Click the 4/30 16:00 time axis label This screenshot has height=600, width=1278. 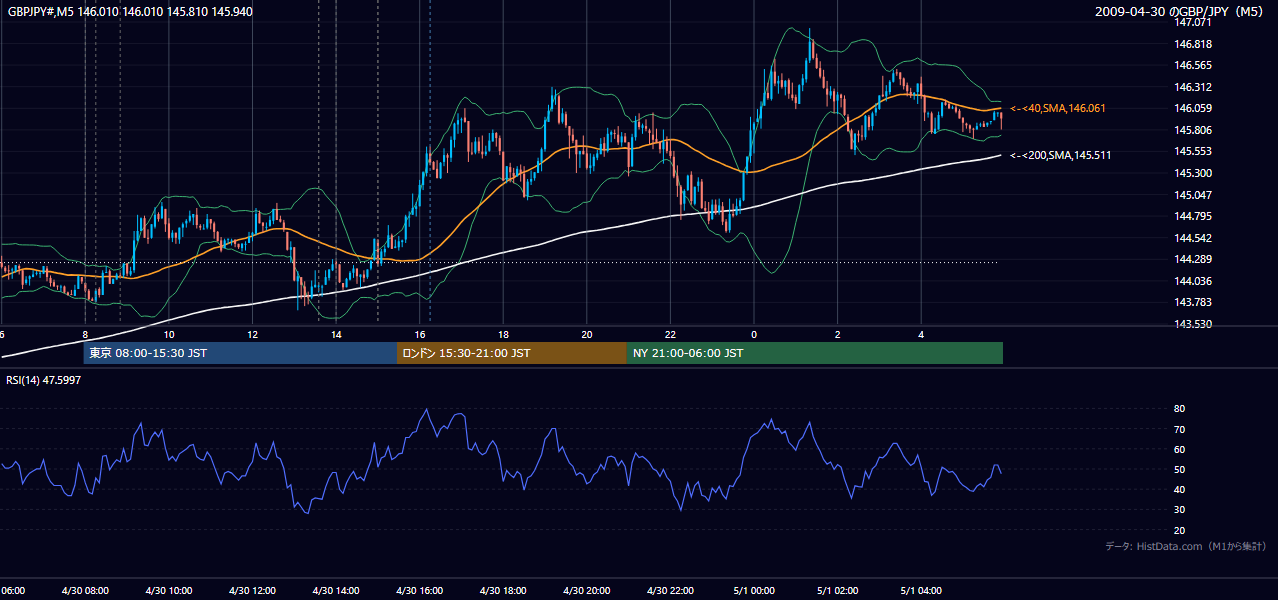[x=420, y=591]
